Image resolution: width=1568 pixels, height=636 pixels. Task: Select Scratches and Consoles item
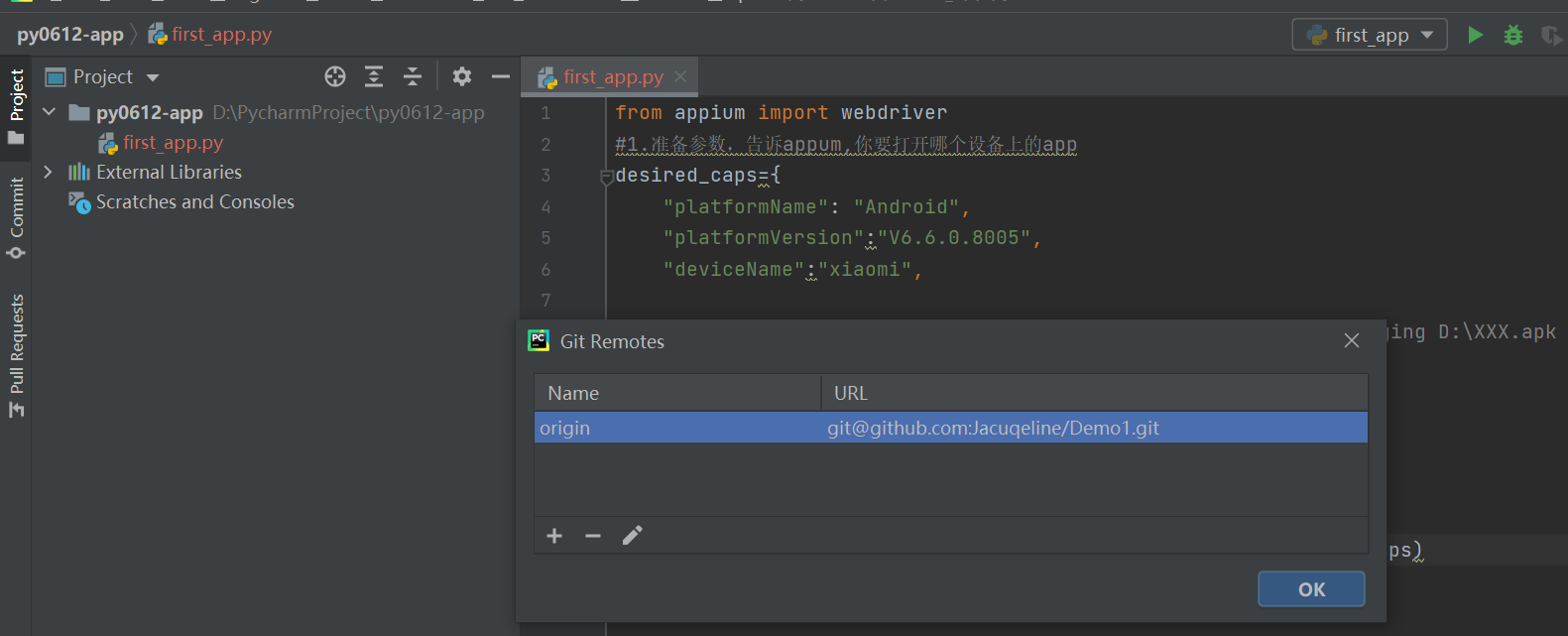[195, 201]
